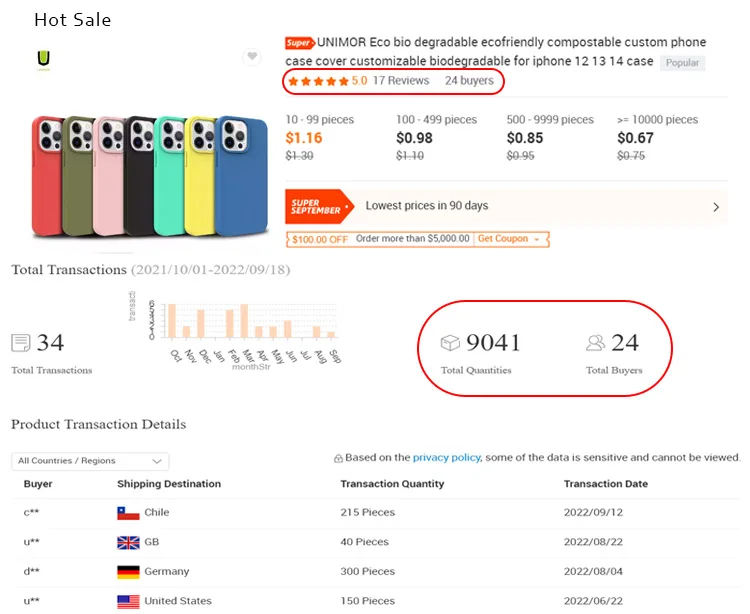Click the privacy lock icon

click(x=339, y=458)
